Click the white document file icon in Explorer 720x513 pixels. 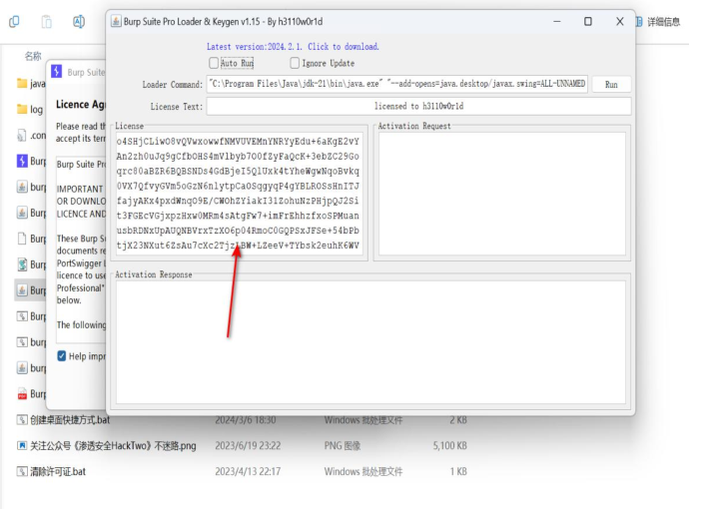pos(22,238)
